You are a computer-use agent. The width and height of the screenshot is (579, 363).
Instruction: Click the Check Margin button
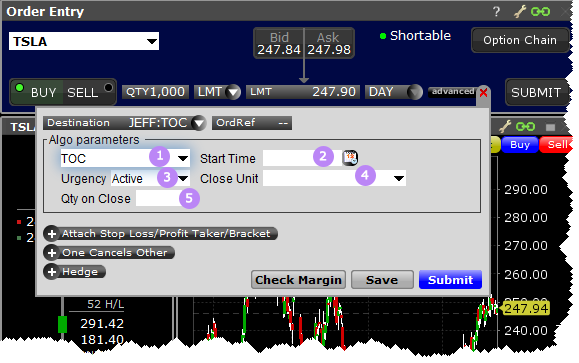298,280
